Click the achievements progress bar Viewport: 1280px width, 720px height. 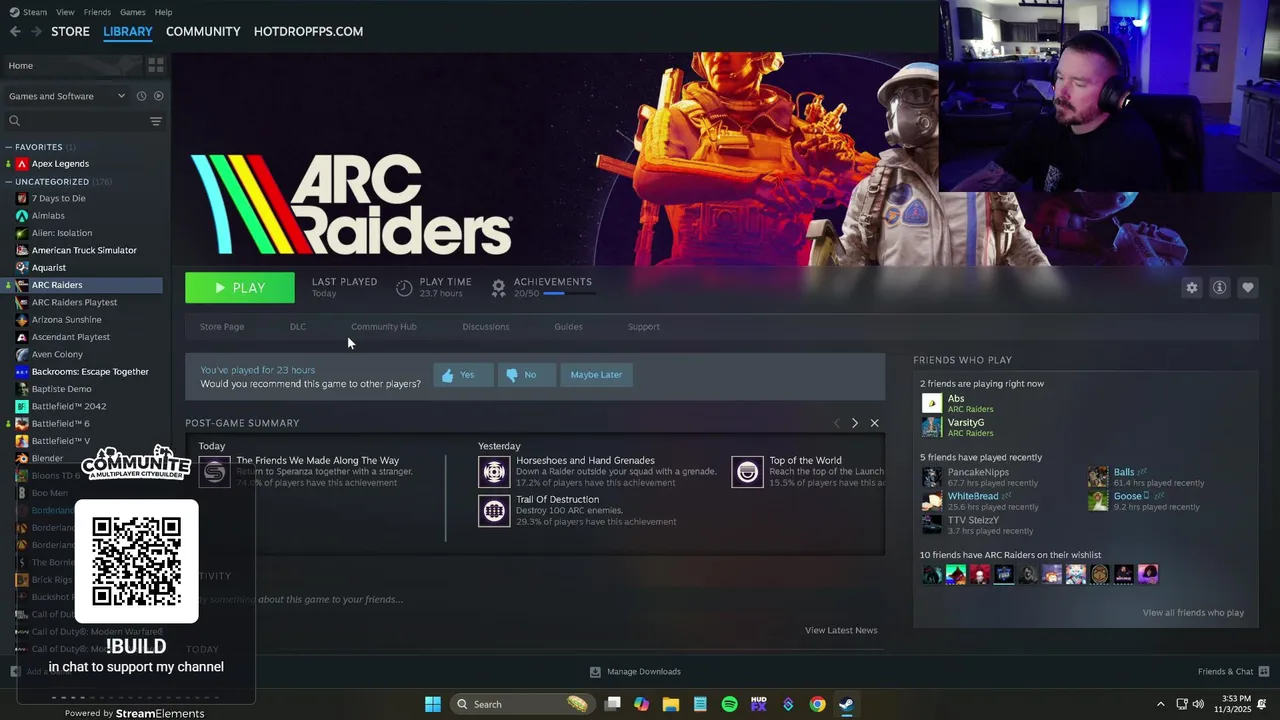(x=568, y=293)
